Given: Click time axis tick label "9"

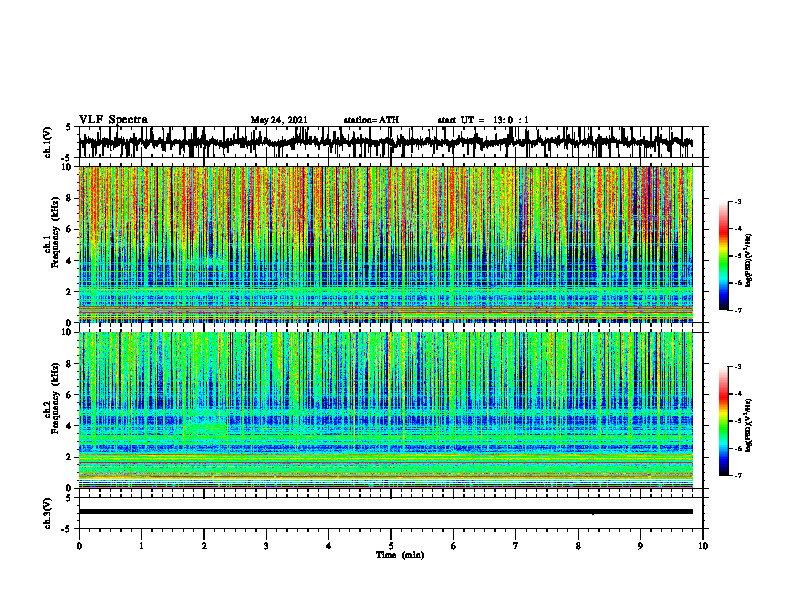Looking at the screenshot, I should [x=640, y=546].
